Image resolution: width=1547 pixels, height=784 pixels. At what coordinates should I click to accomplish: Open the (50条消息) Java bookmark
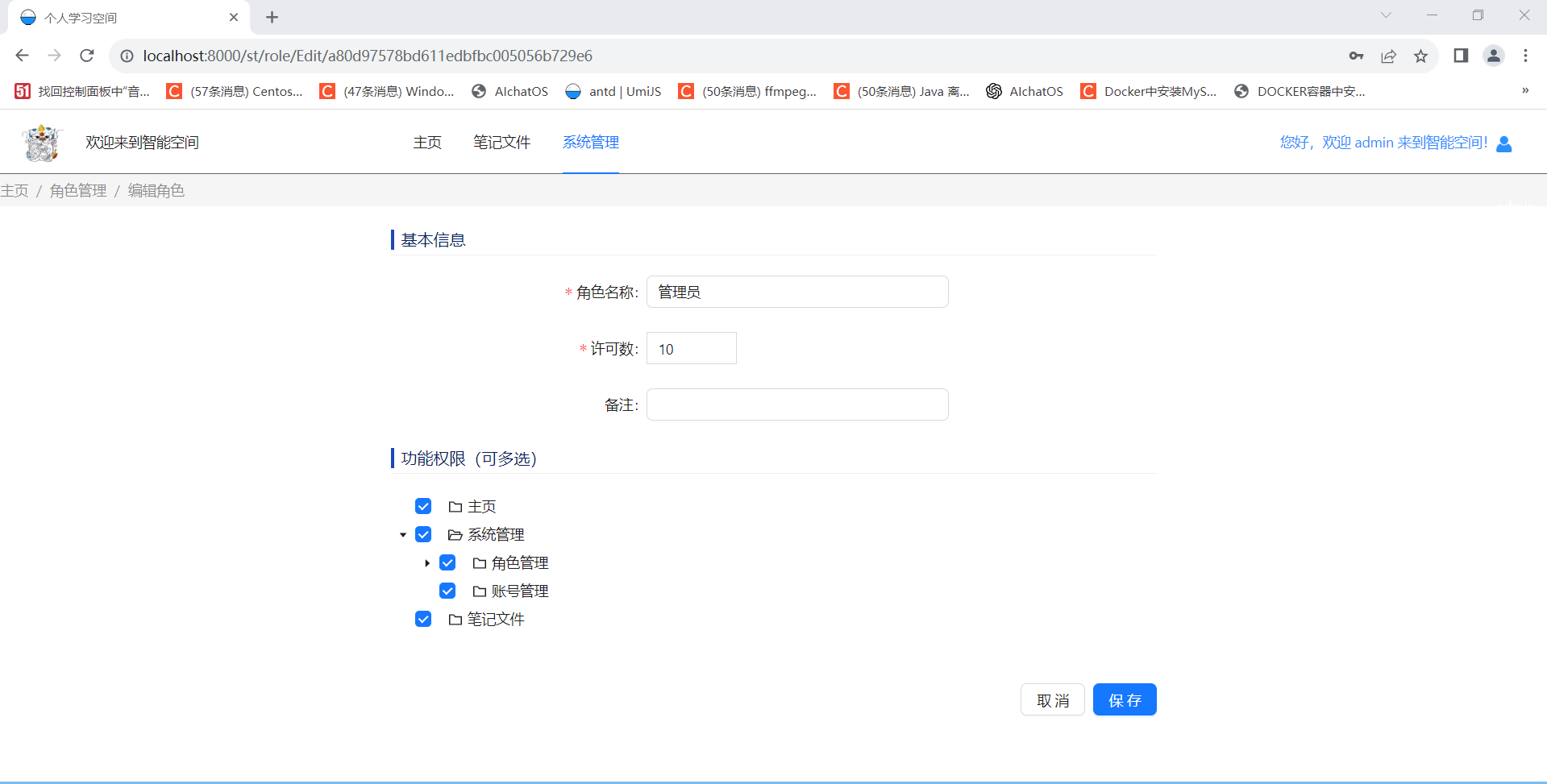(902, 91)
